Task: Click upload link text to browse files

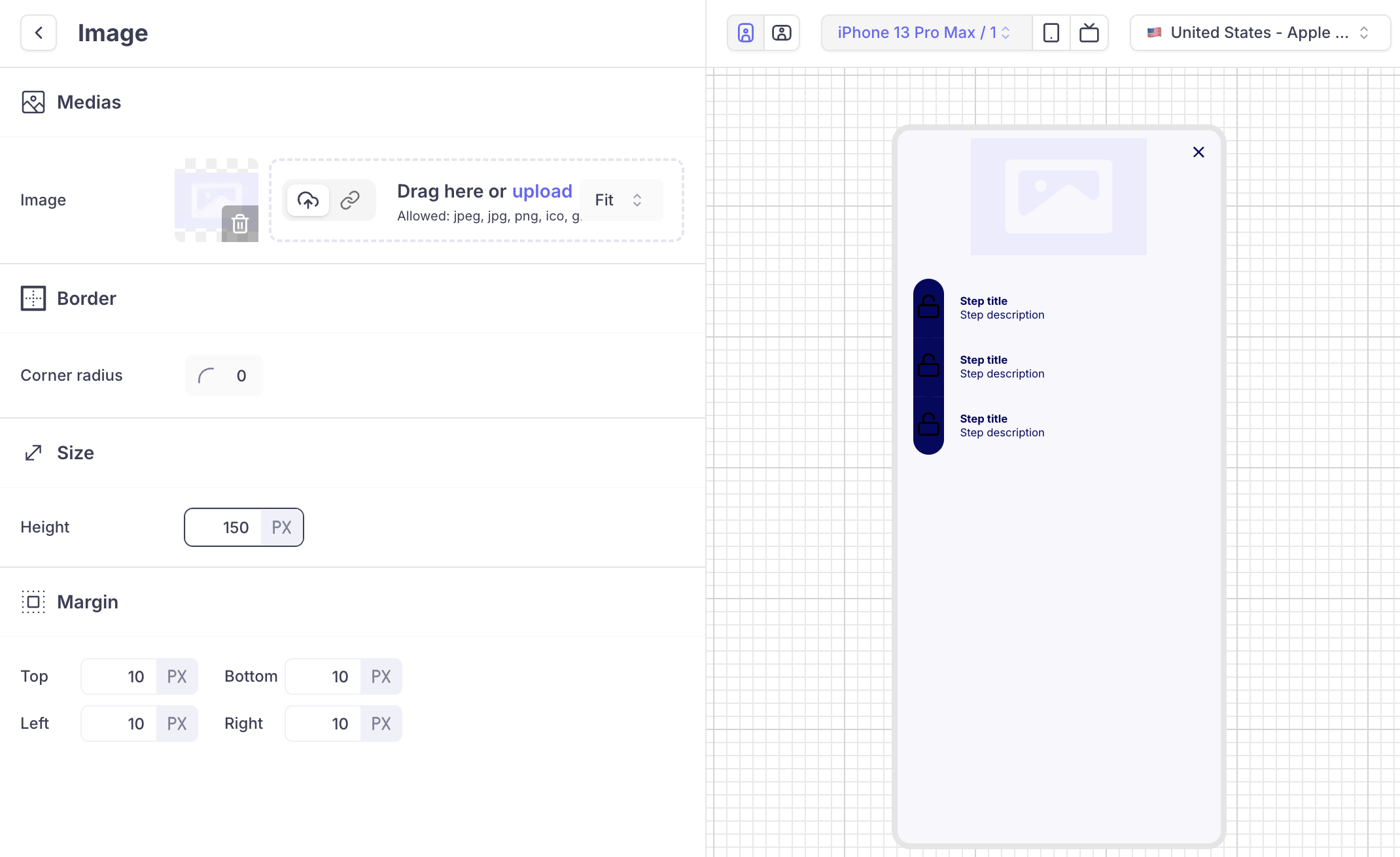Action: [x=542, y=190]
